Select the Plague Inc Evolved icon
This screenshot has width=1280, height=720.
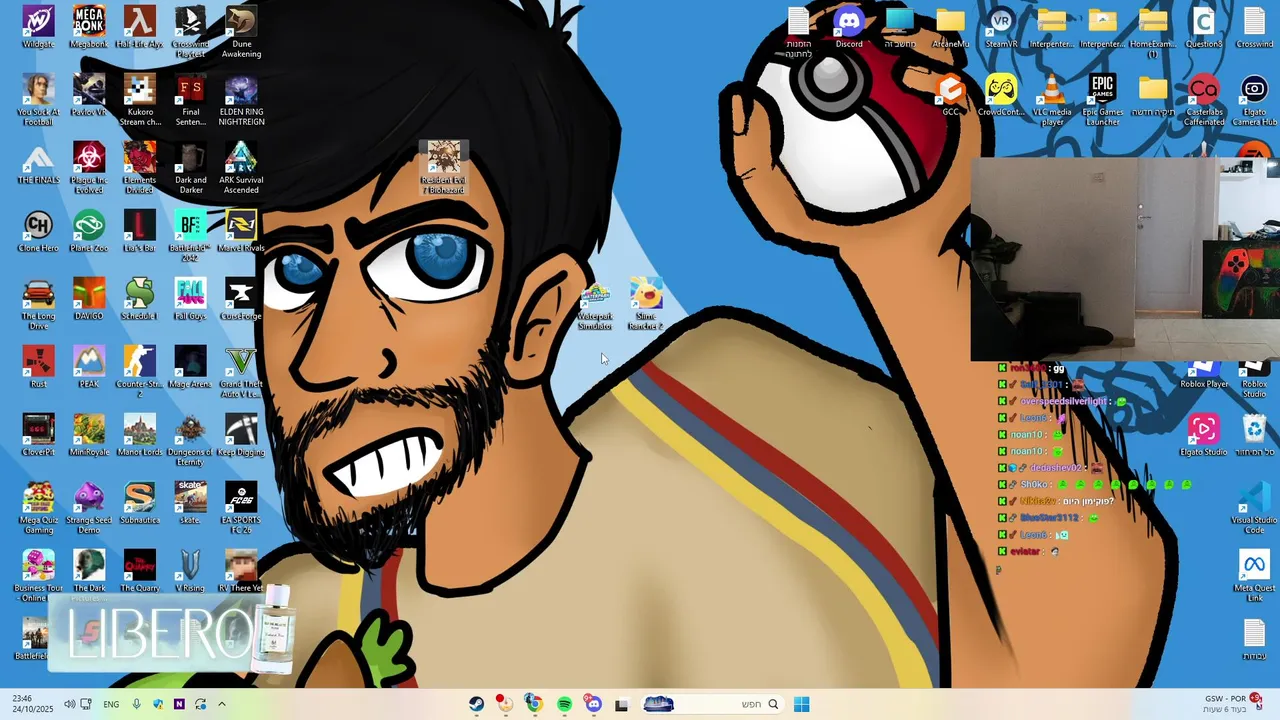point(89,167)
